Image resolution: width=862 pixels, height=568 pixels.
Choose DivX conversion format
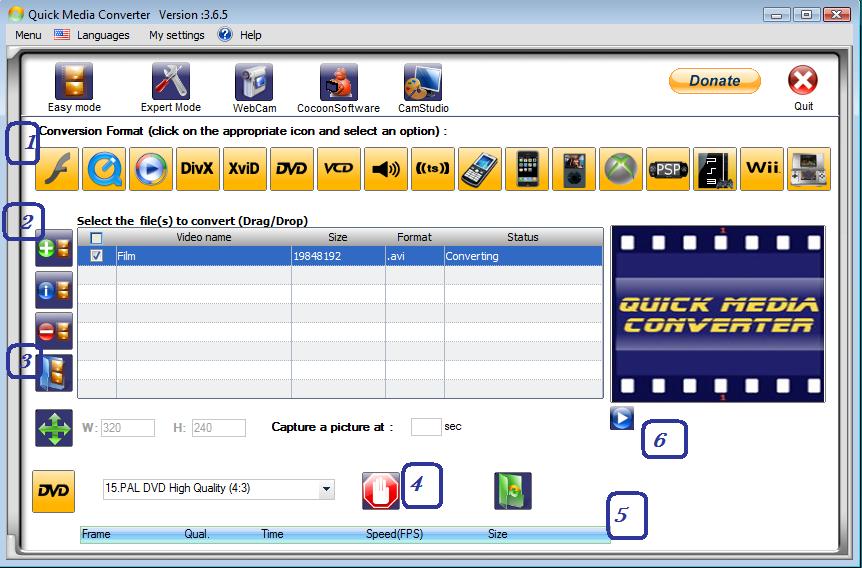[198, 169]
